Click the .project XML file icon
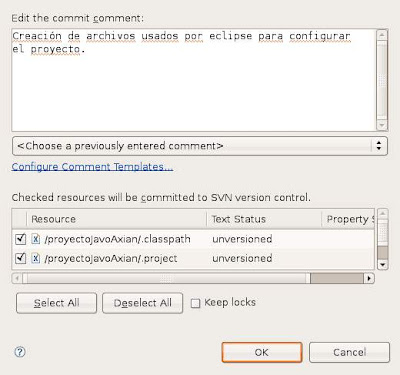Image resolution: width=400 pixels, height=375 pixels. (x=36, y=258)
